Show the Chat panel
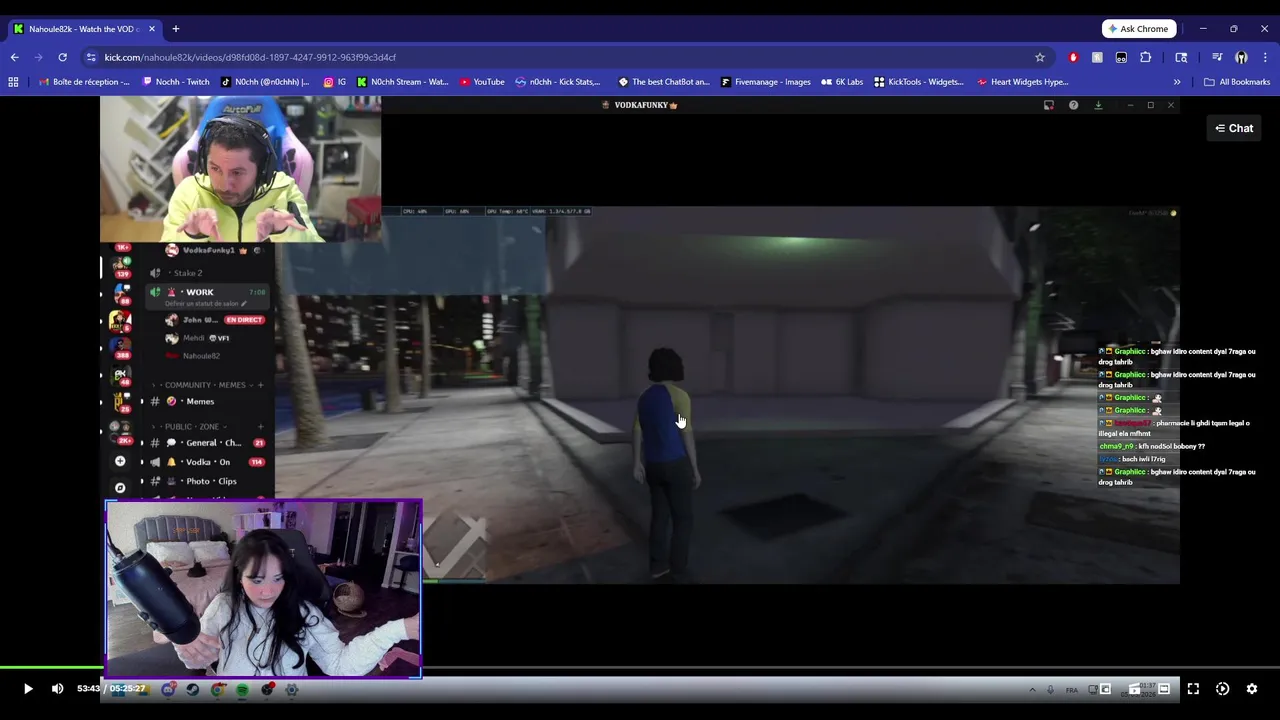The width and height of the screenshot is (1280, 720). pyautogui.click(x=1234, y=128)
